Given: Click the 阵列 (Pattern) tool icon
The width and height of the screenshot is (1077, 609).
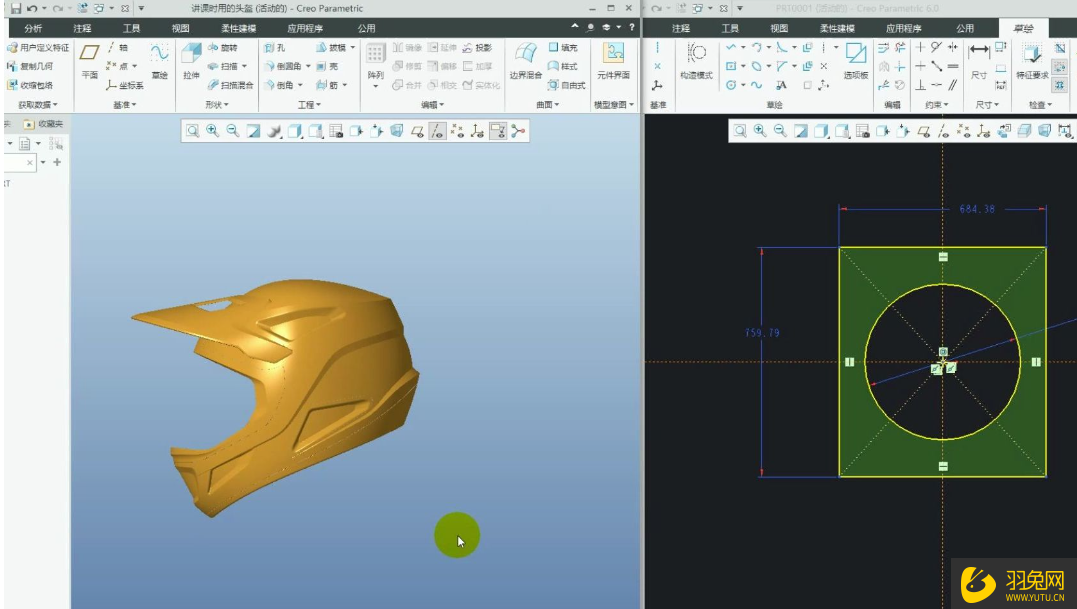Looking at the screenshot, I should (x=375, y=58).
